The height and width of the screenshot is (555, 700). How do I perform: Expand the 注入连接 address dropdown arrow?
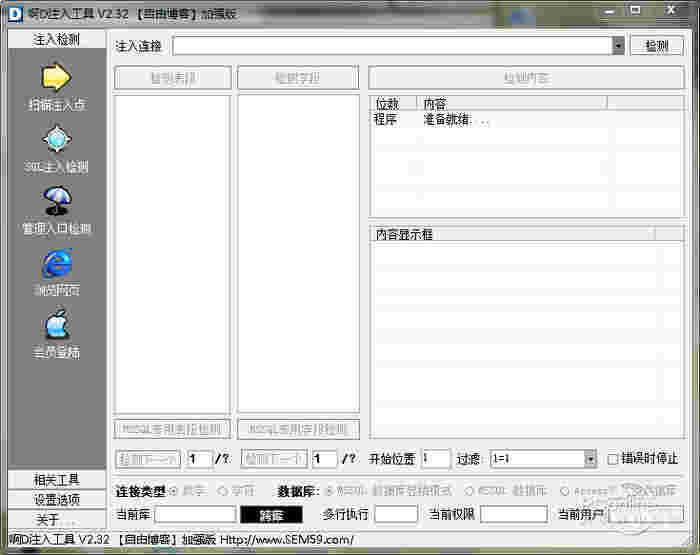click(618, 46)
